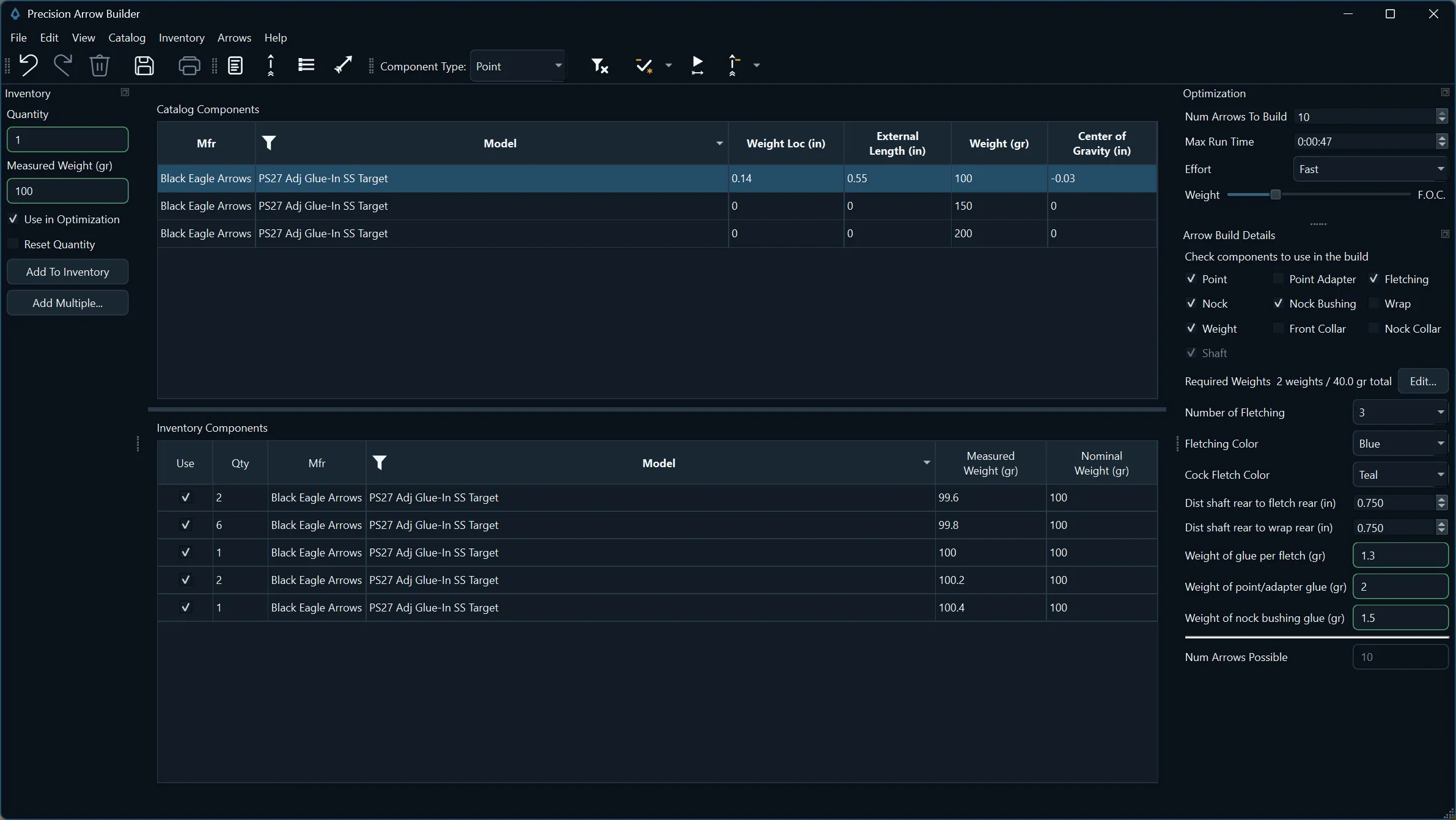Clear filters with the funnel-X icon

600,65
